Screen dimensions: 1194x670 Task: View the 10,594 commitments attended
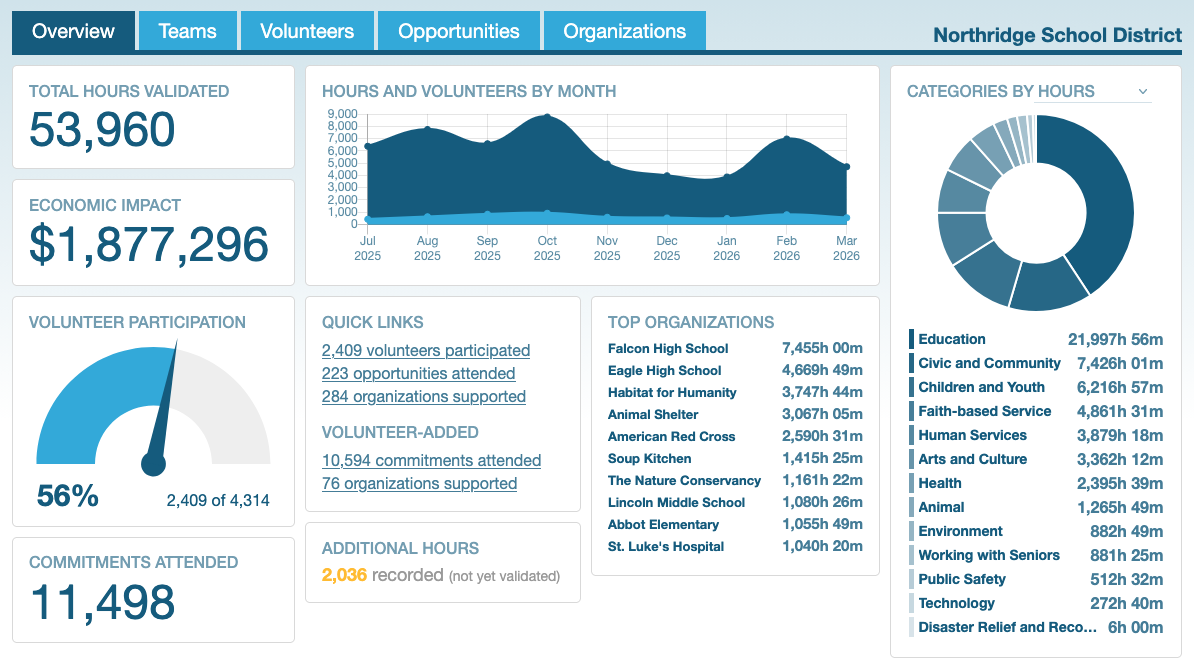tap(431, 461)
